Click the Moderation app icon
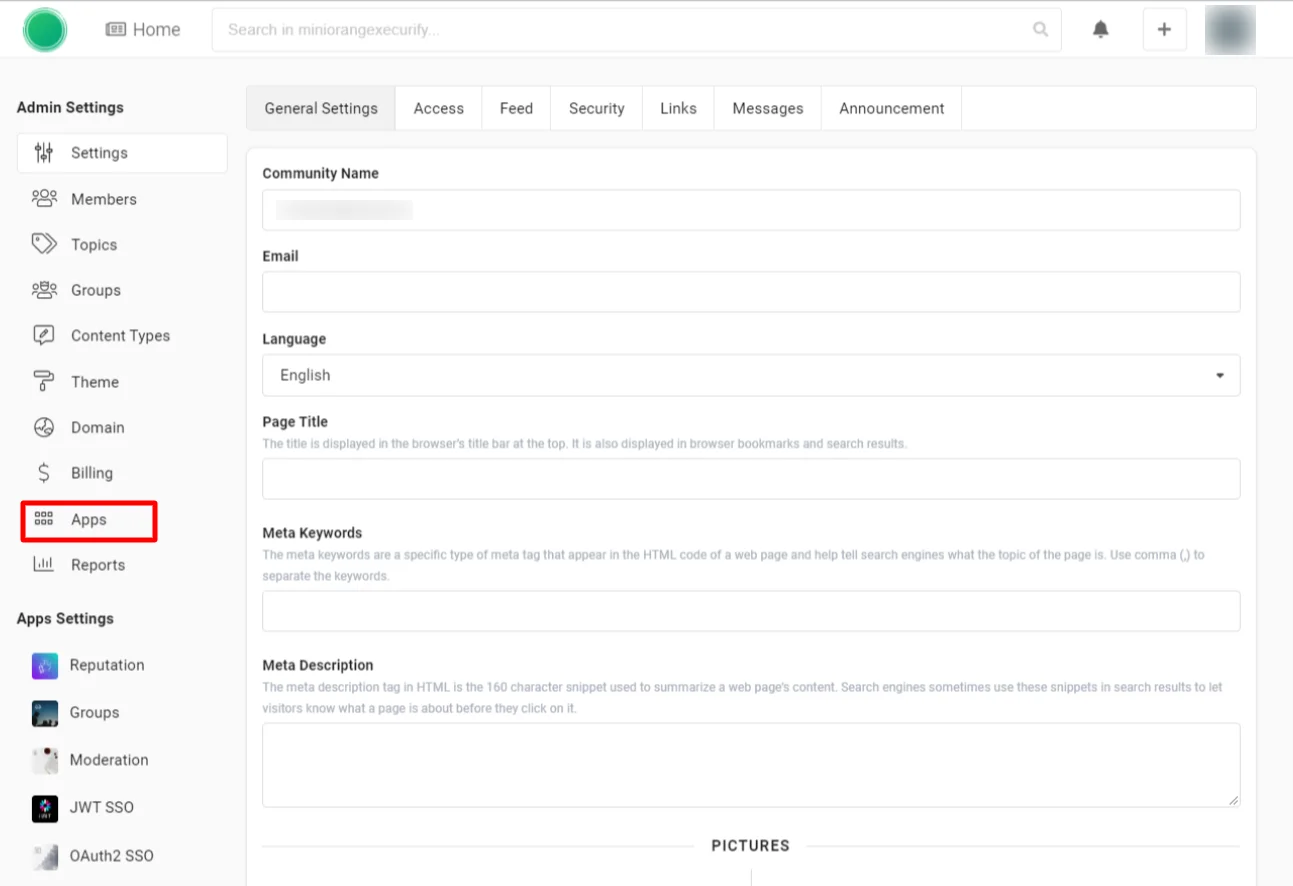Viewport: 1293px width, 886px height. click(x=44, y=760)
